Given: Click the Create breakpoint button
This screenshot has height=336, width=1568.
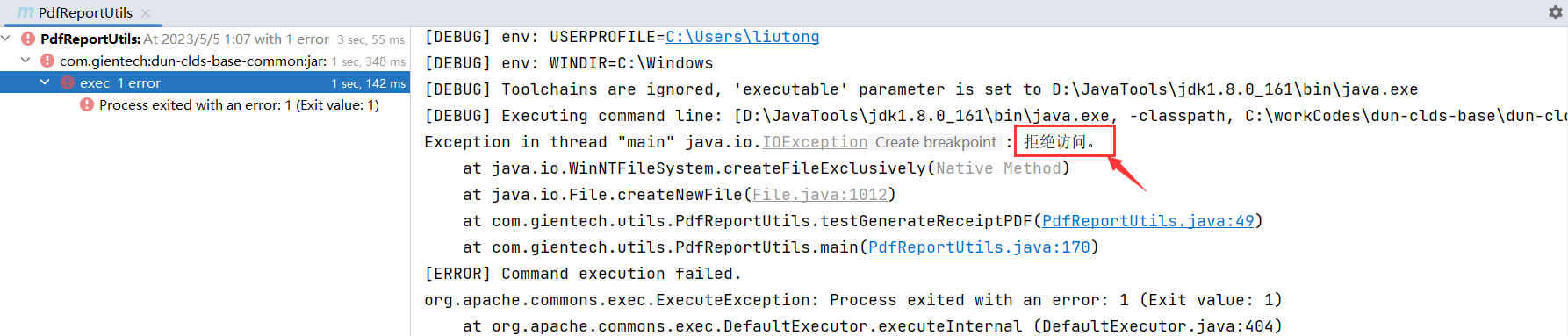Looking at the screenshot, I should tap(936, 142).
